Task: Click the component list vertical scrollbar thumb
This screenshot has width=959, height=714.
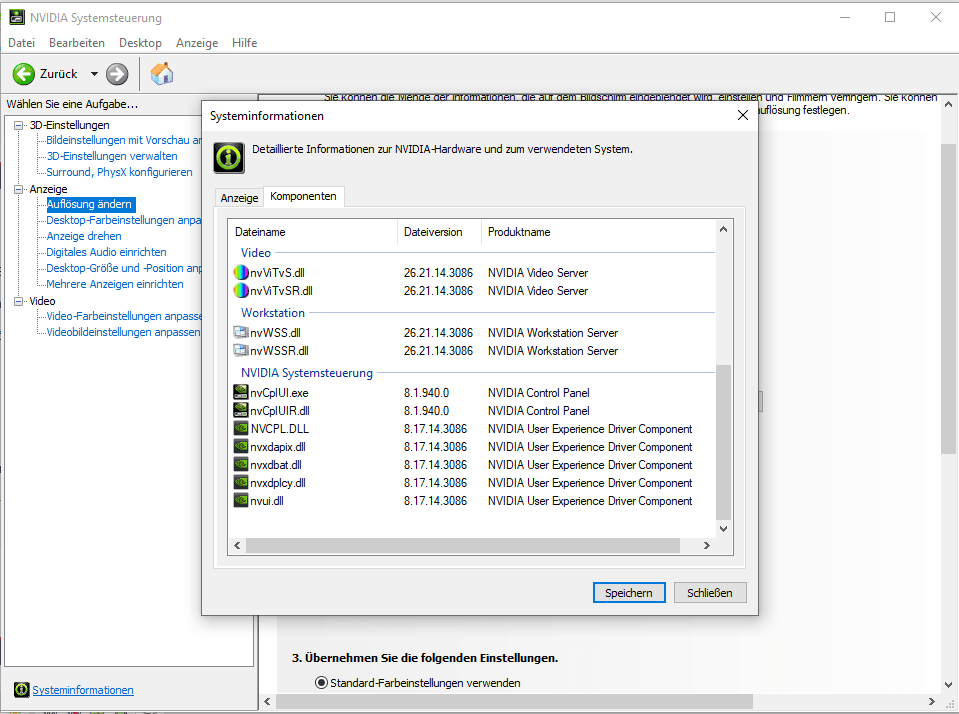Action: tap(724, 442)
